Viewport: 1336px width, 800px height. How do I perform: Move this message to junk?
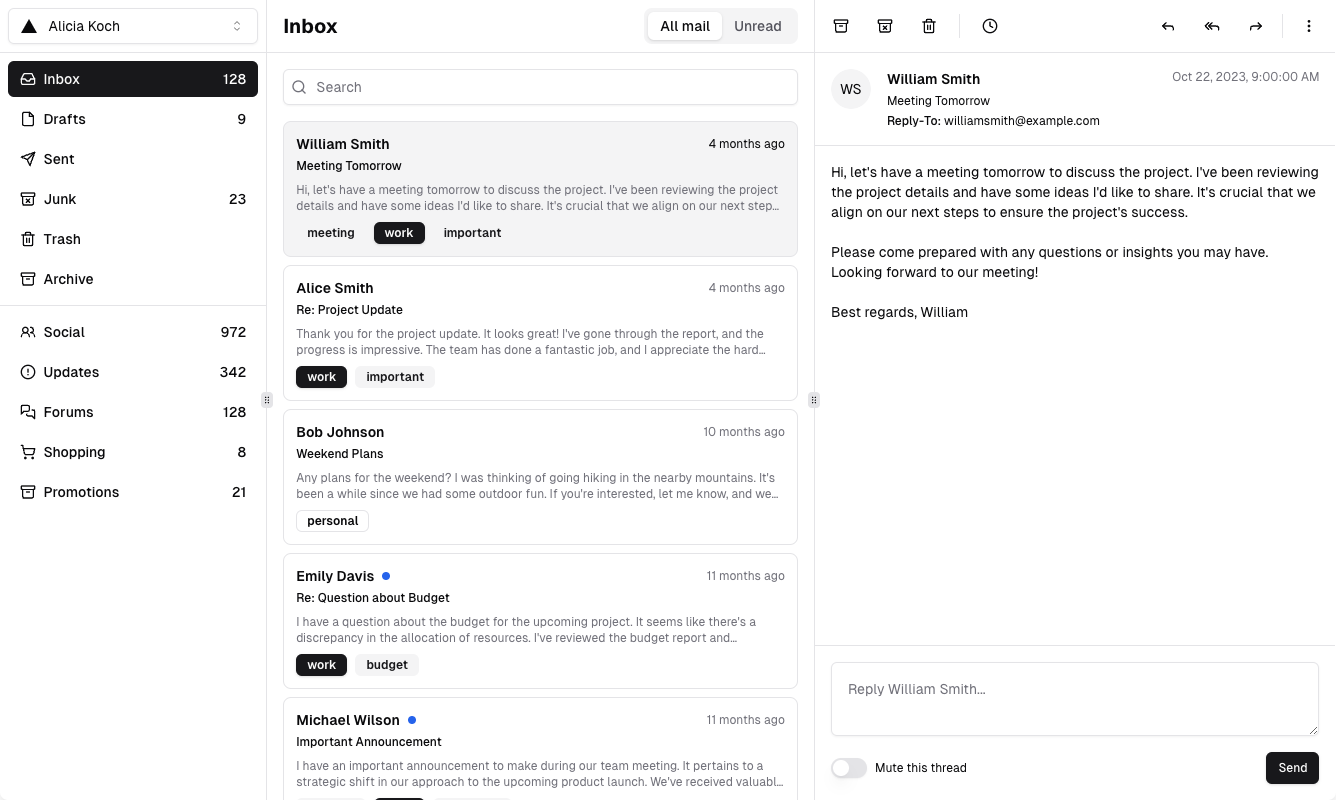point(885,26)
